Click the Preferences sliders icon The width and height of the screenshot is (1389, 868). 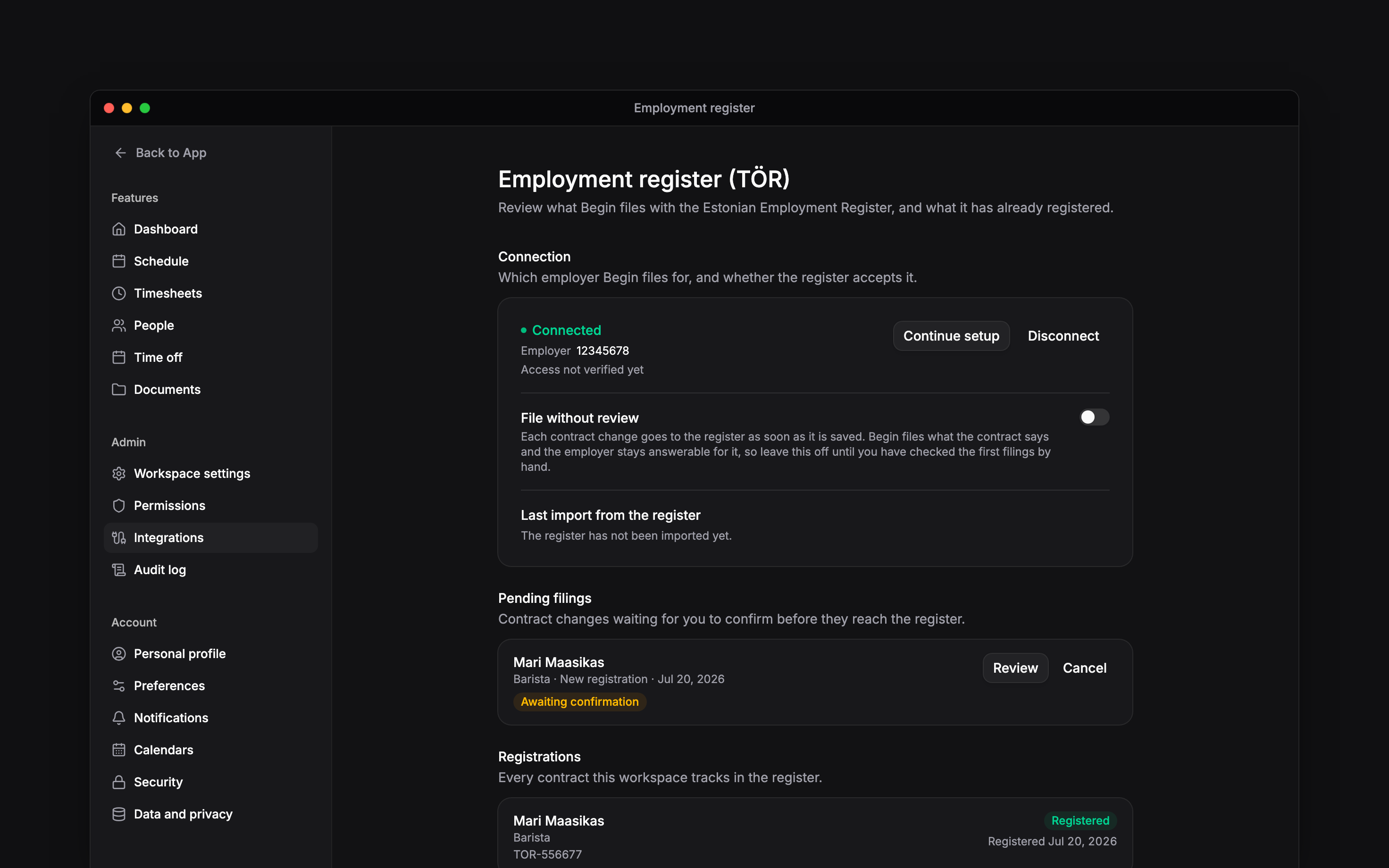tap(119, 686)
